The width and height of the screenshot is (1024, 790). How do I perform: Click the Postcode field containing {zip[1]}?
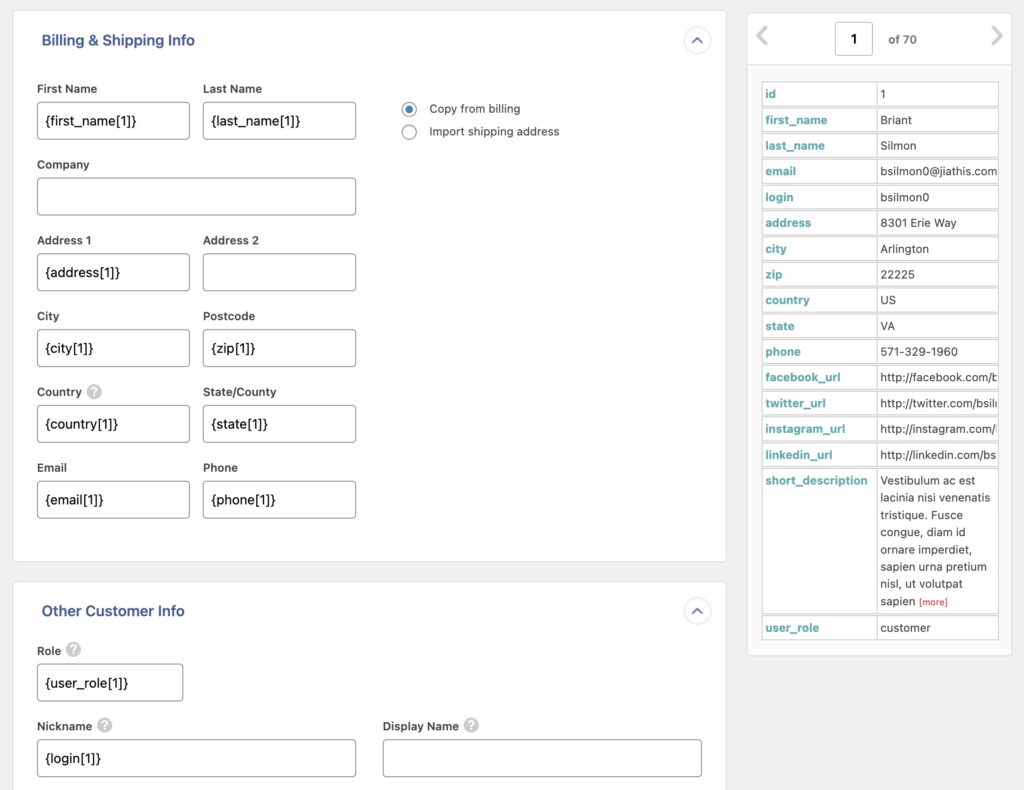279,348
